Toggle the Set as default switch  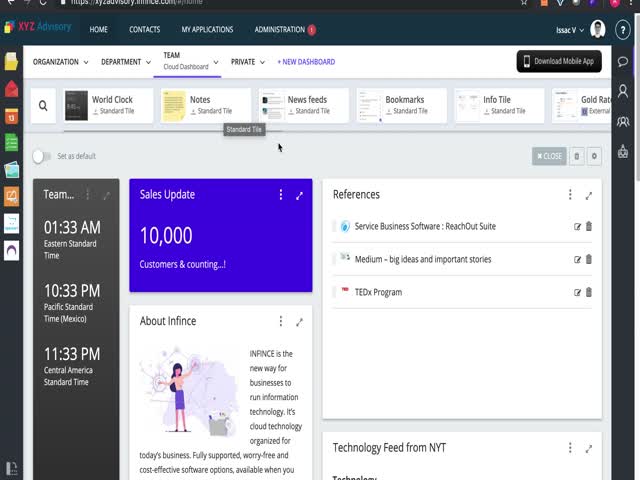[41, 156]
